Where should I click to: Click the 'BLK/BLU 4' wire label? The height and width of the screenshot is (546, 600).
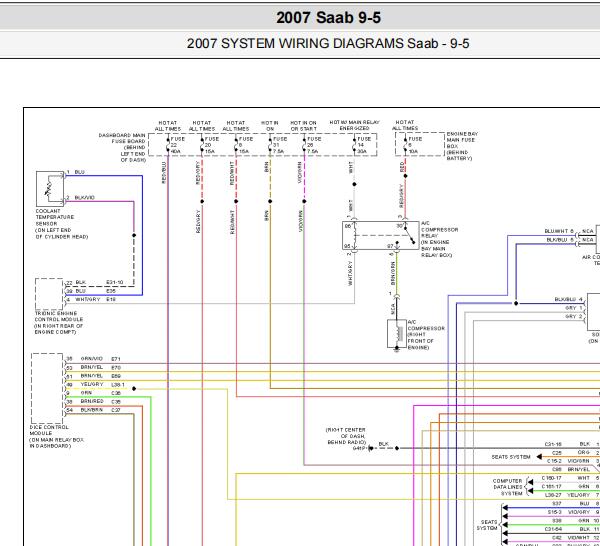click(569, 299)
